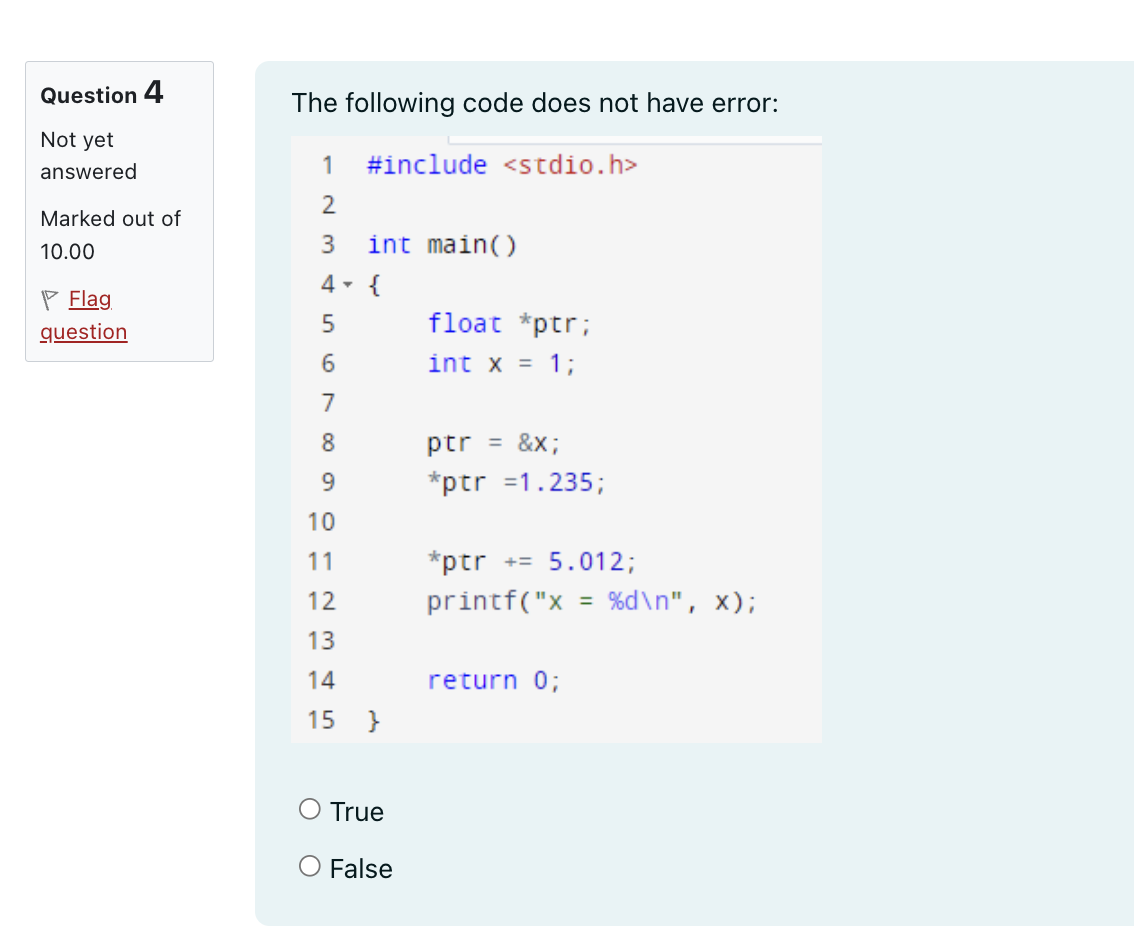Select the int main() declaration line
The width and height of the screenshot is (1134, 928).
(443, 244)
